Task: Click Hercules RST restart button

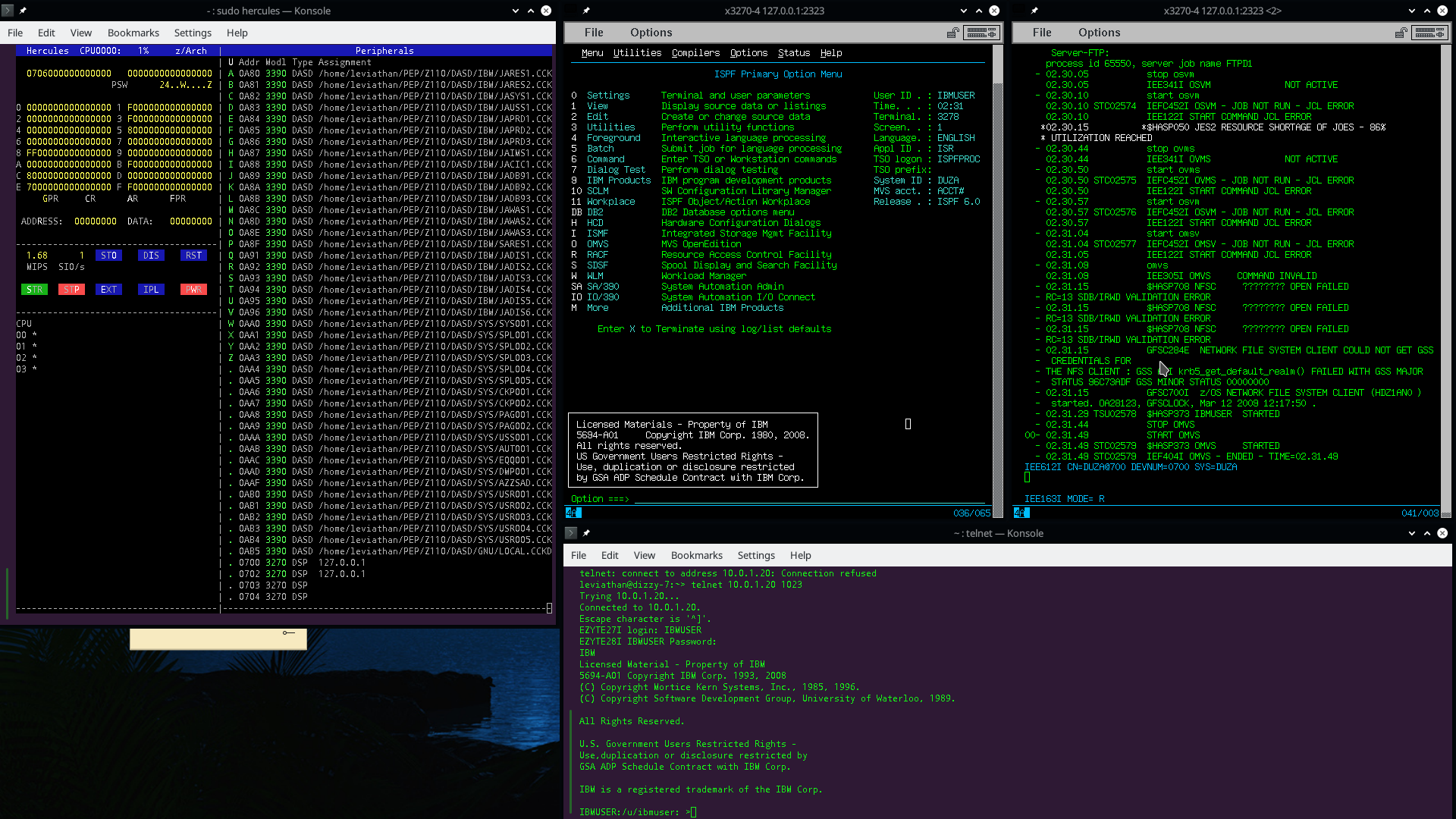Action: 194,256
